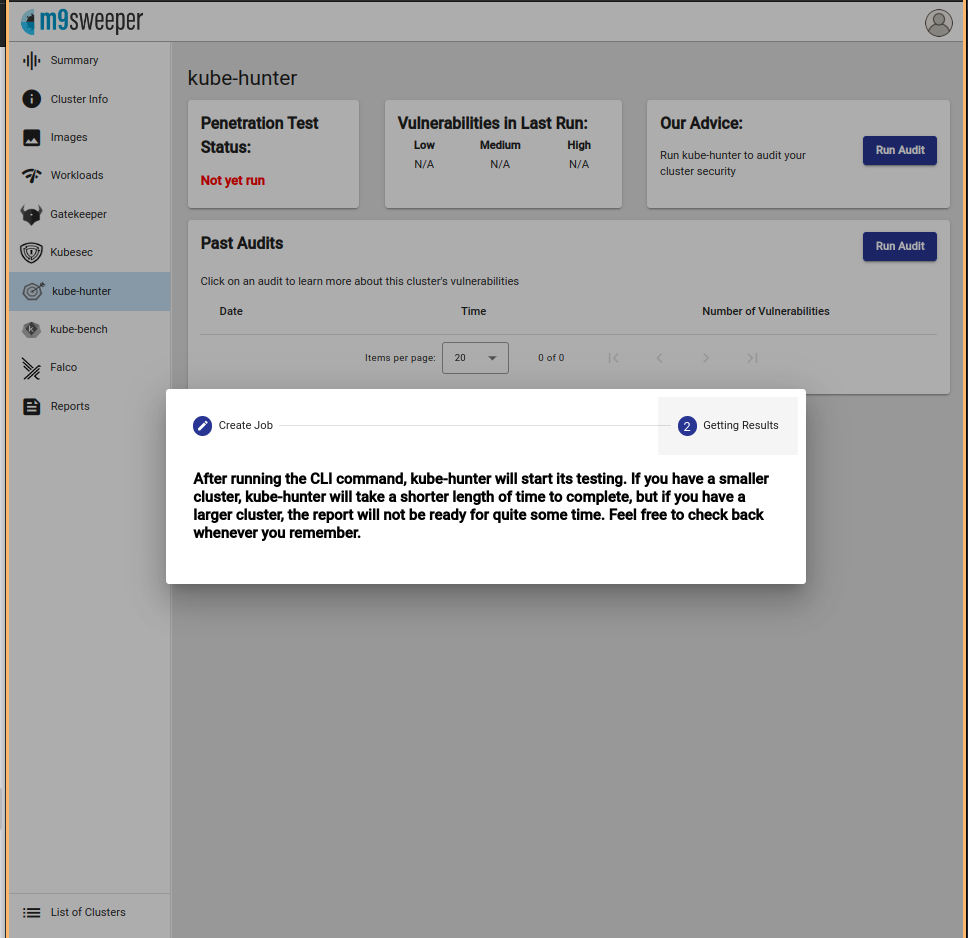
Task: Open the user account avatar menu
Action: pos(938,23)
